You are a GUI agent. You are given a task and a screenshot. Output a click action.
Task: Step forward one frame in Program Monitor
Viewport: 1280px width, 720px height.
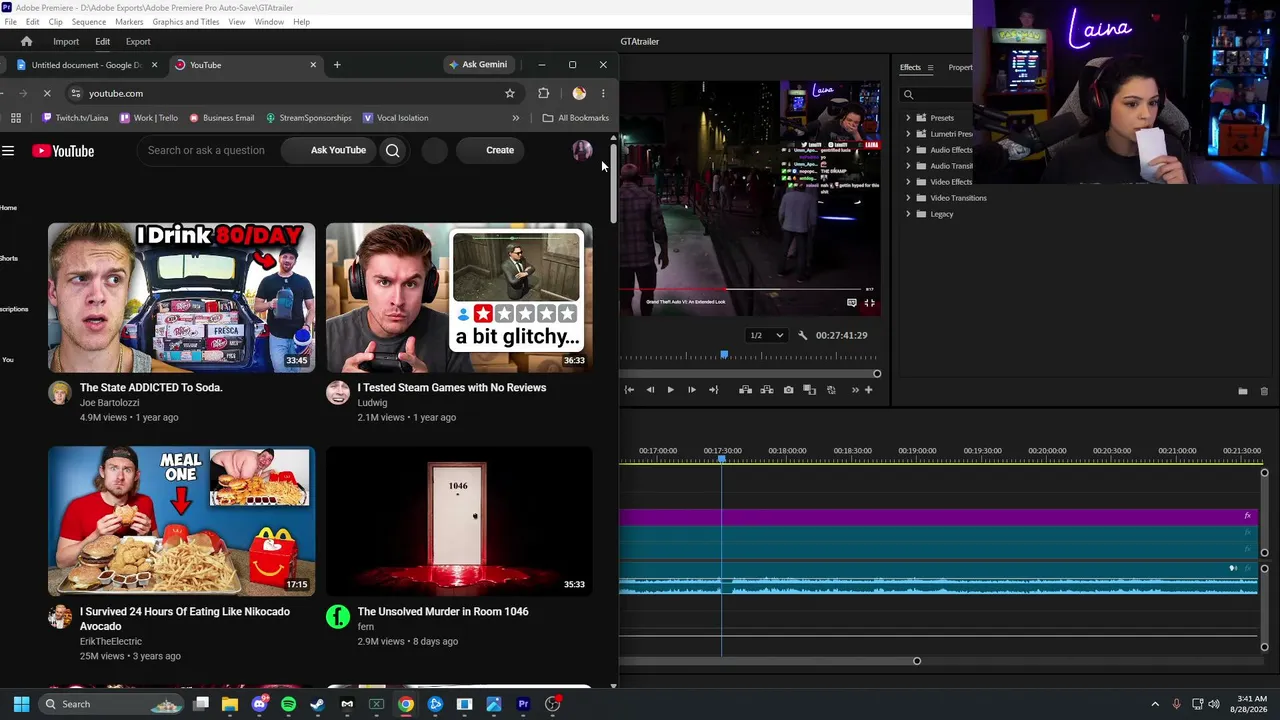click(692, 390)
